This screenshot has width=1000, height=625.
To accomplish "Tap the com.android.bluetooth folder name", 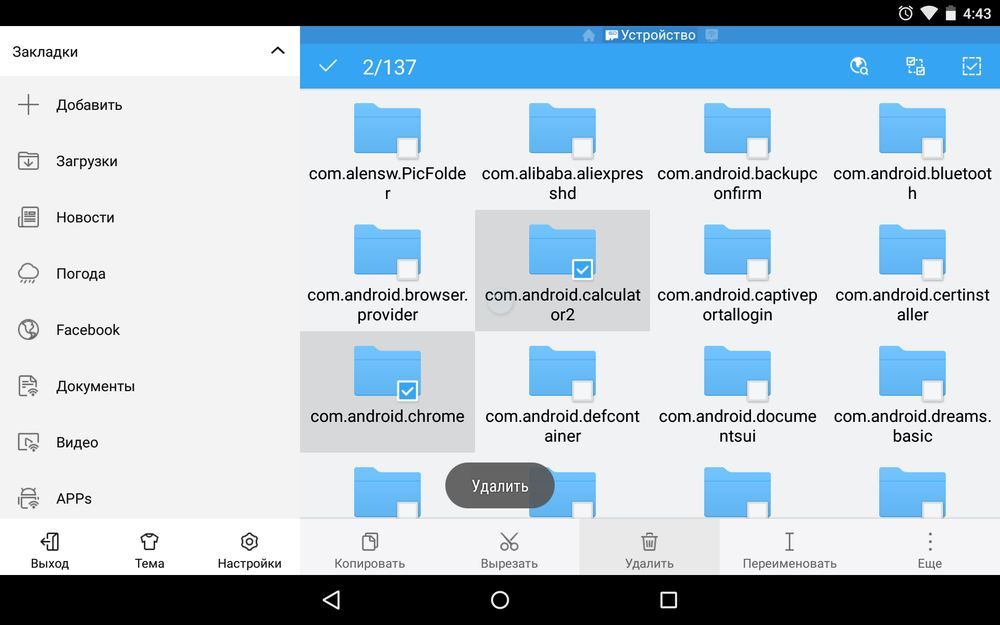I will pyautogui.click(x=913, y=183).
